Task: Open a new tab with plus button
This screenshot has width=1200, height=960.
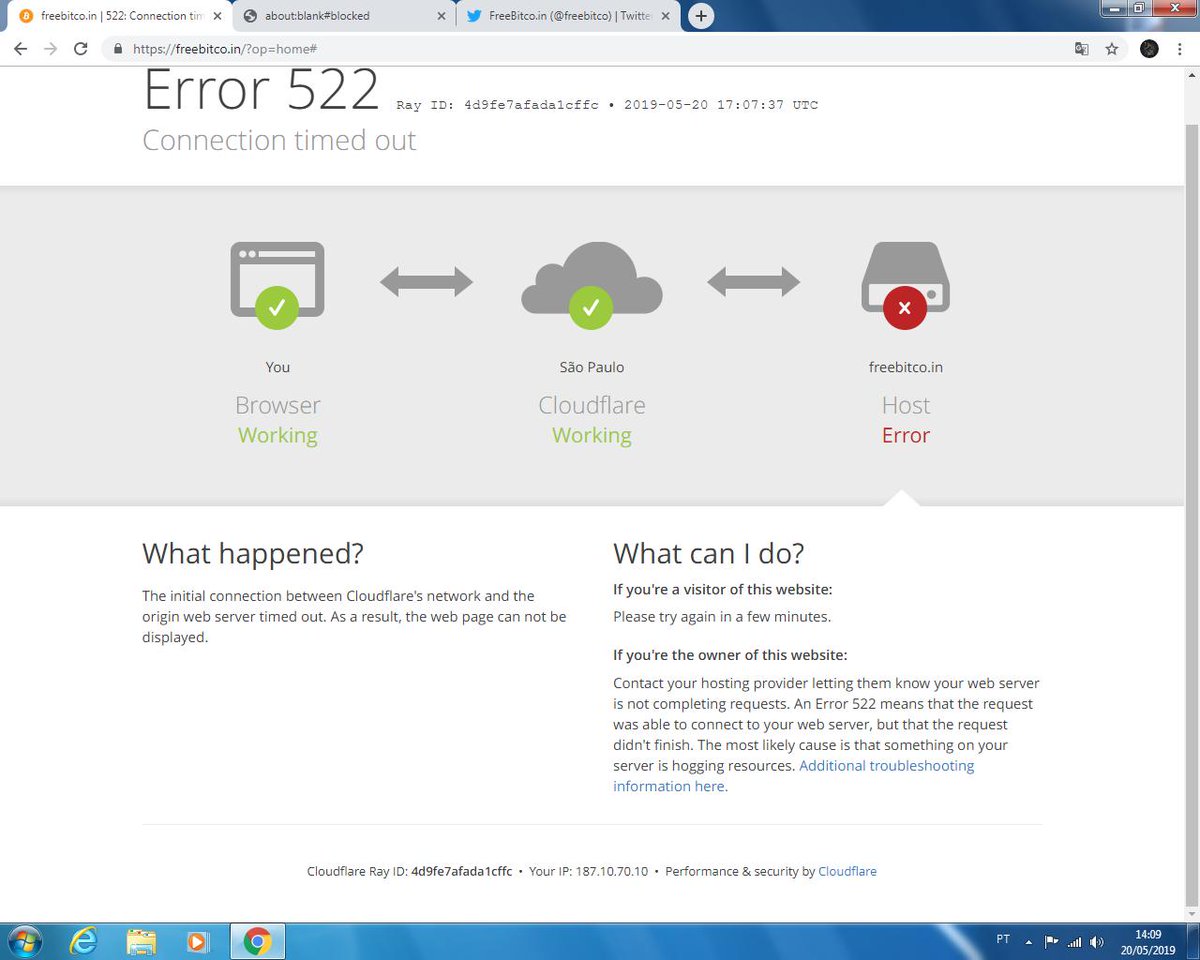Action: click(x=701, y=16)
